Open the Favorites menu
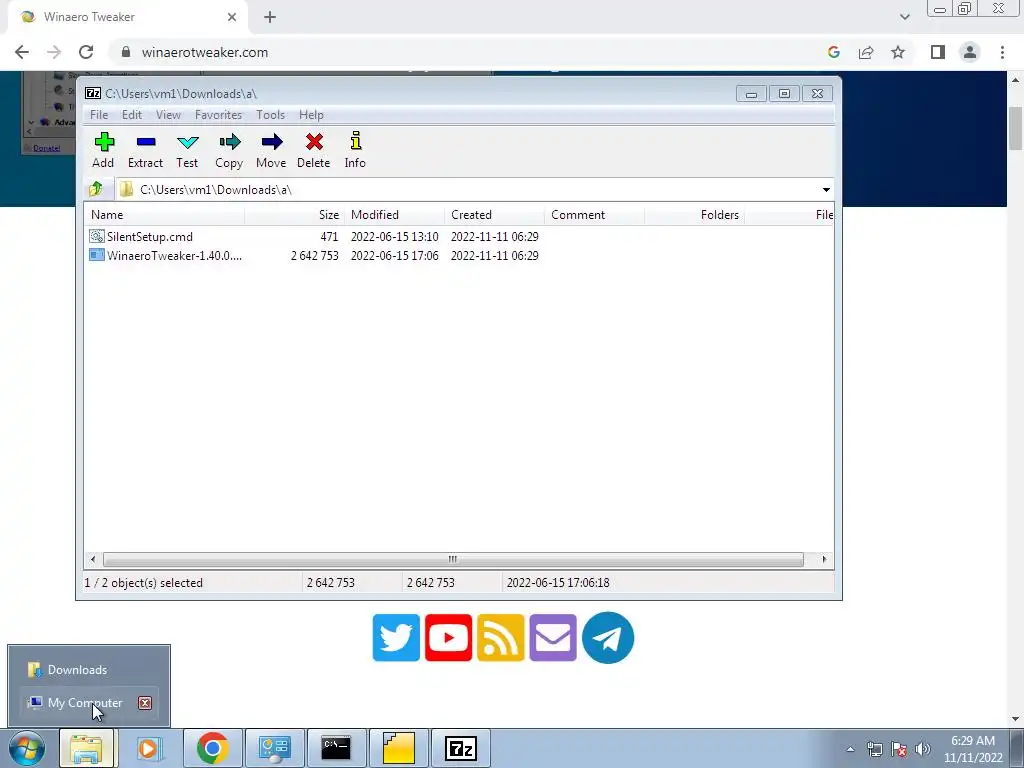Image resolution: width=1024 pixels, height=768 pixels. pyautogui.click(x=218, y=115)
